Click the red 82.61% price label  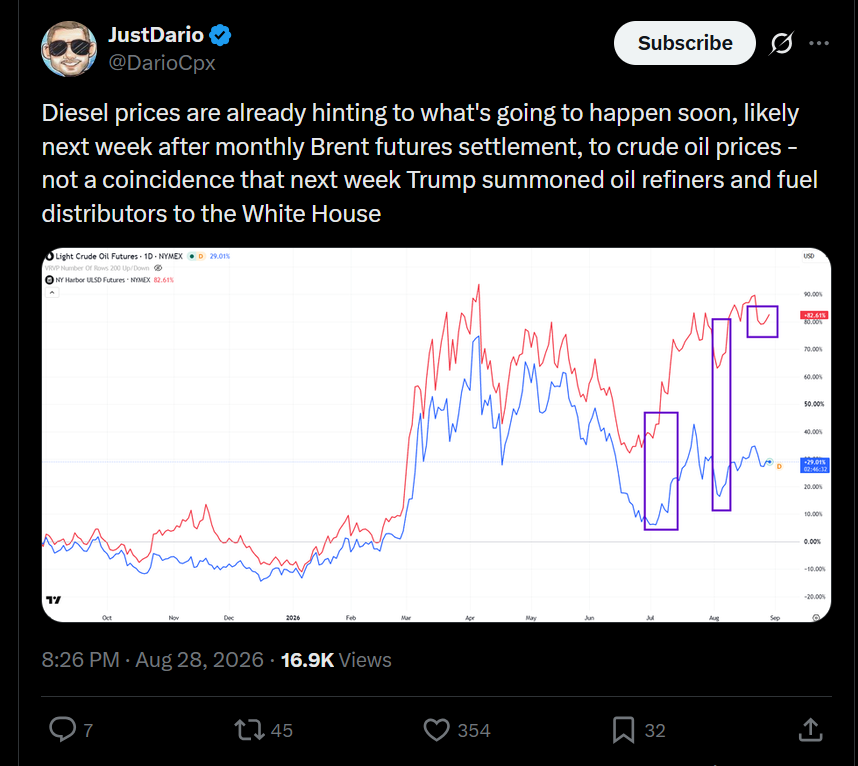pyautogui.click(x=815, y=315)
